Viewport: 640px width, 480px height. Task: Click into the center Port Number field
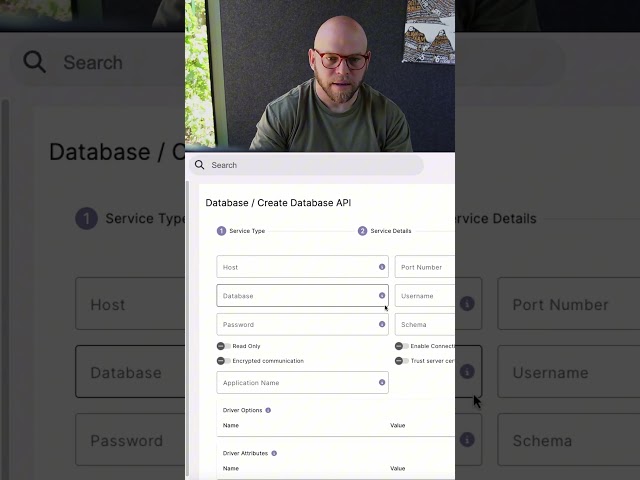[425, 267]
